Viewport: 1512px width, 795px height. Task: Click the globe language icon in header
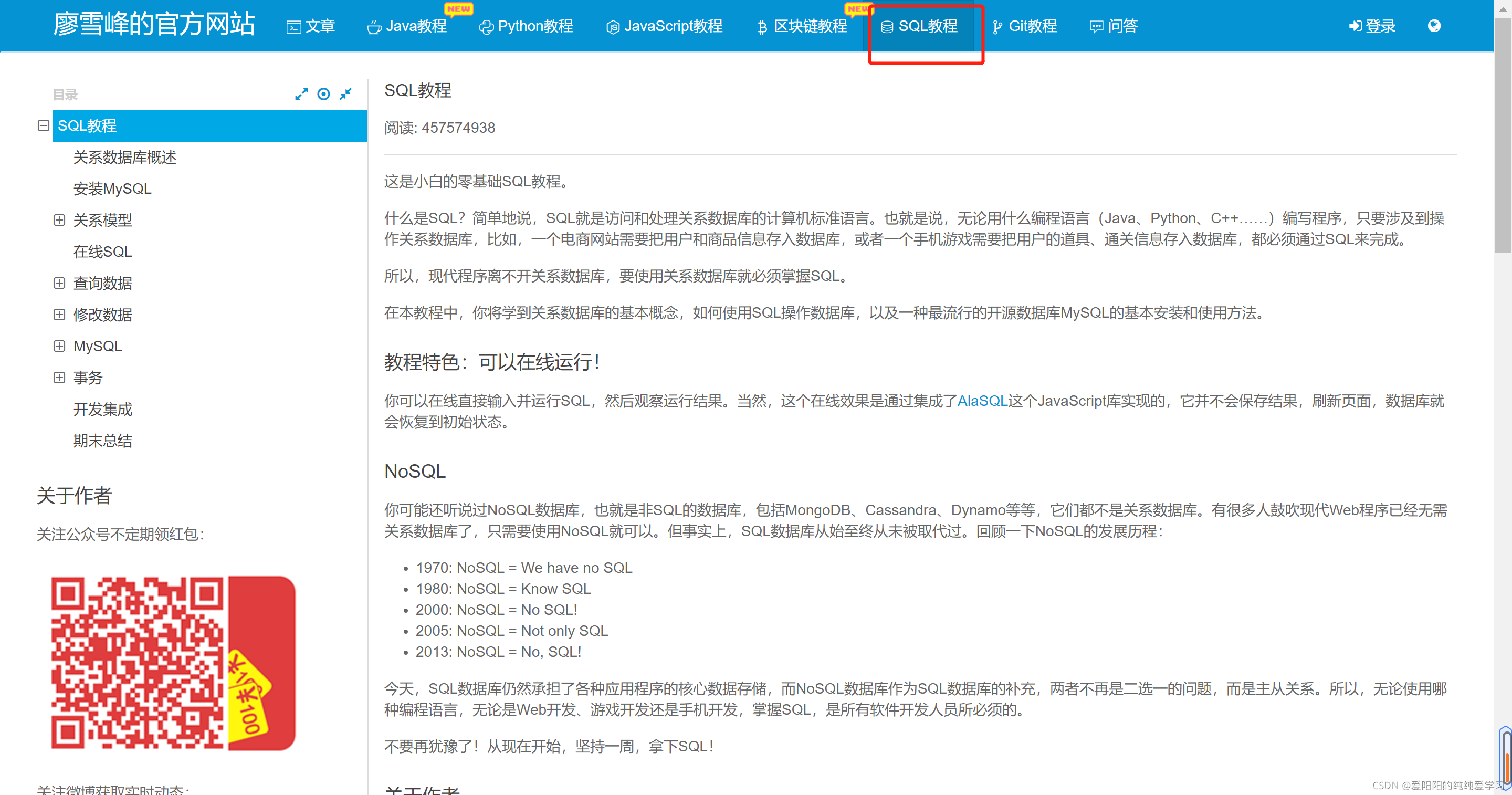[x=1434, y=26]
